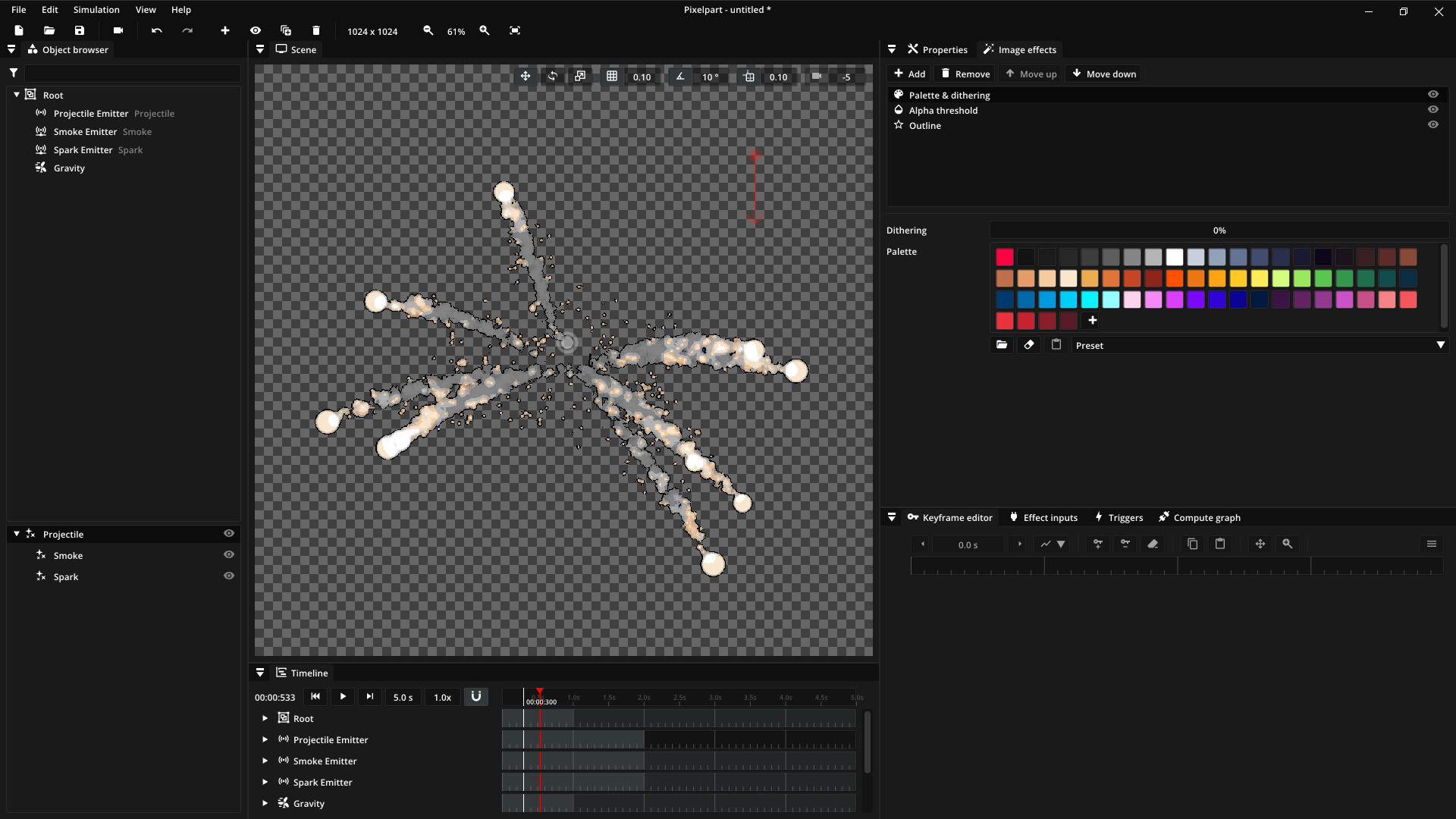
Task: Open the export video icon in the toolbar
Action: point(118,30)
